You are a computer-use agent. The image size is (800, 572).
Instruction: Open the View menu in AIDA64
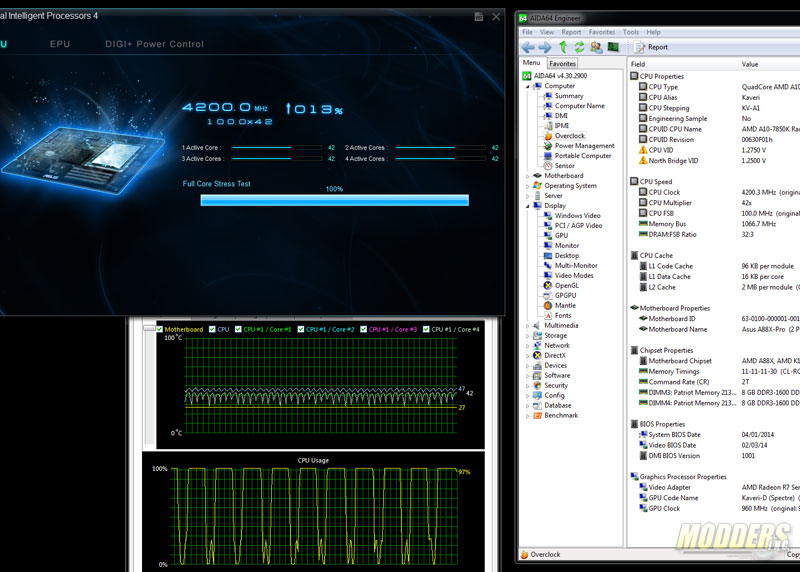pyautogui.click(x=547, y=32)
